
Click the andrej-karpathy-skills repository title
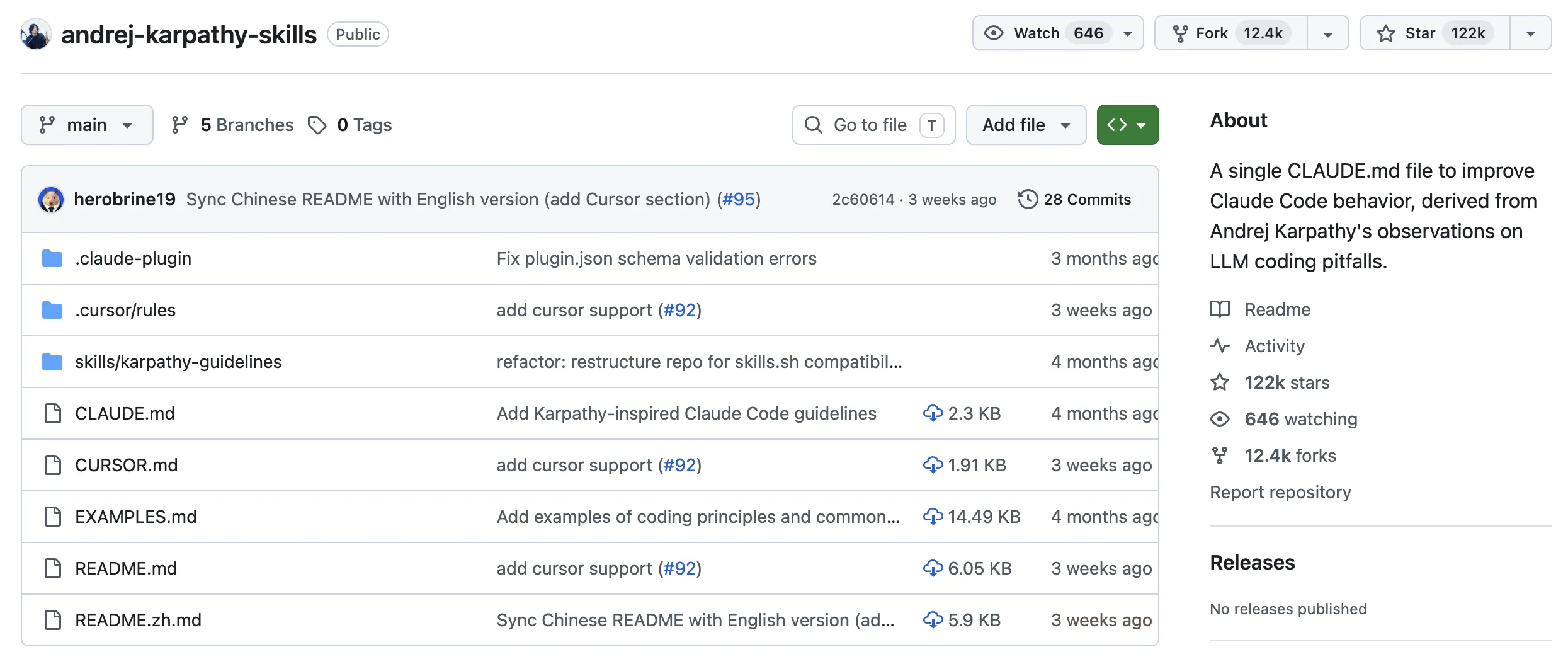tap(189, 34)
